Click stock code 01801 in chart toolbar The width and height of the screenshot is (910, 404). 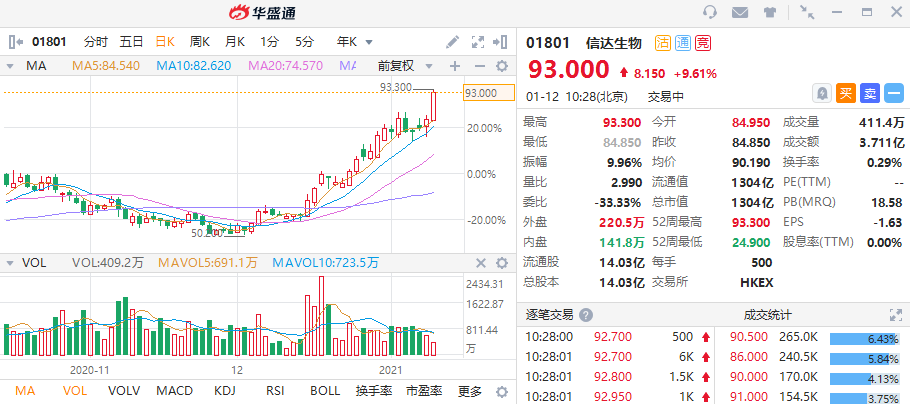[x=49, y=42]
